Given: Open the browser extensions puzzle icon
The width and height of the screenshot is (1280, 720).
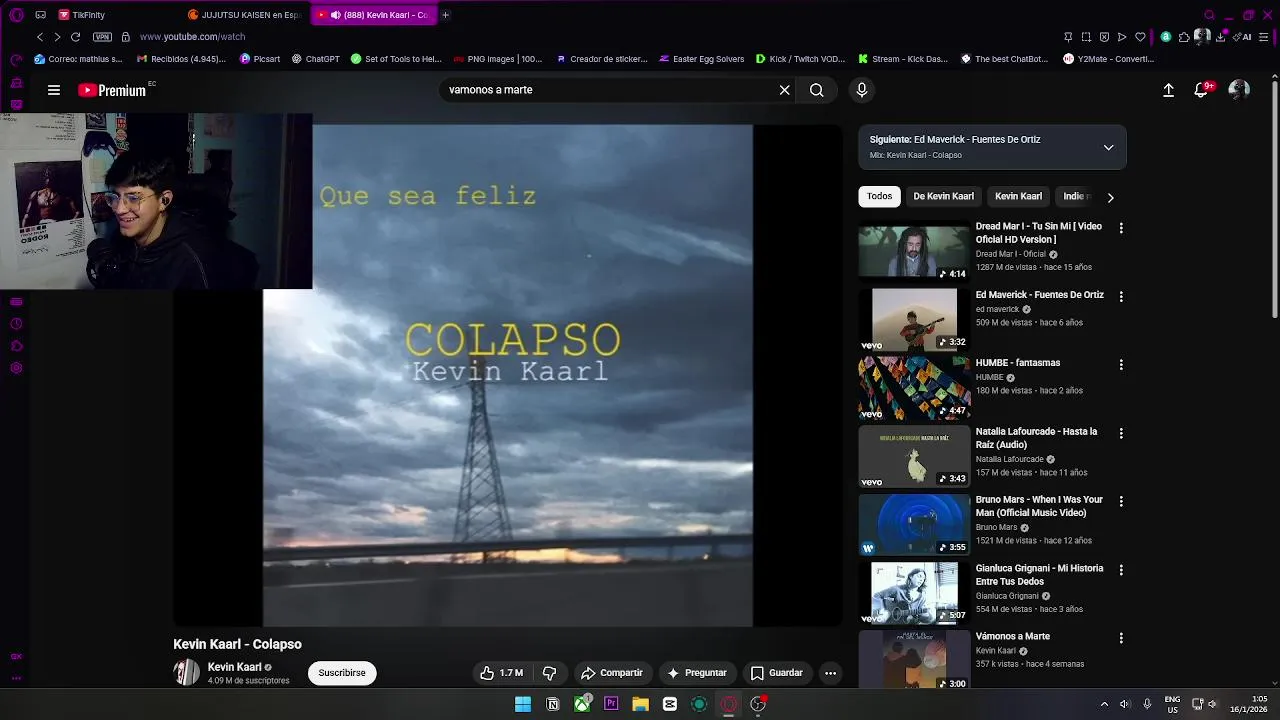Looking at the screenshot, I should coord(1184,37).
